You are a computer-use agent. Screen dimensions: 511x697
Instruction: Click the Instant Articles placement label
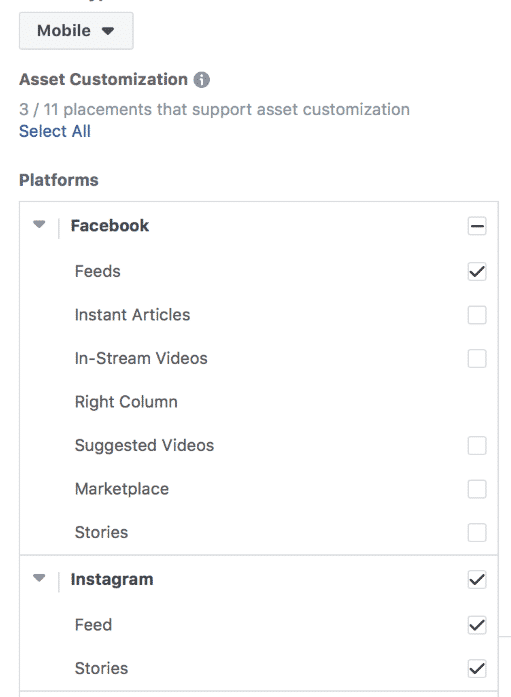coord(132,315)
